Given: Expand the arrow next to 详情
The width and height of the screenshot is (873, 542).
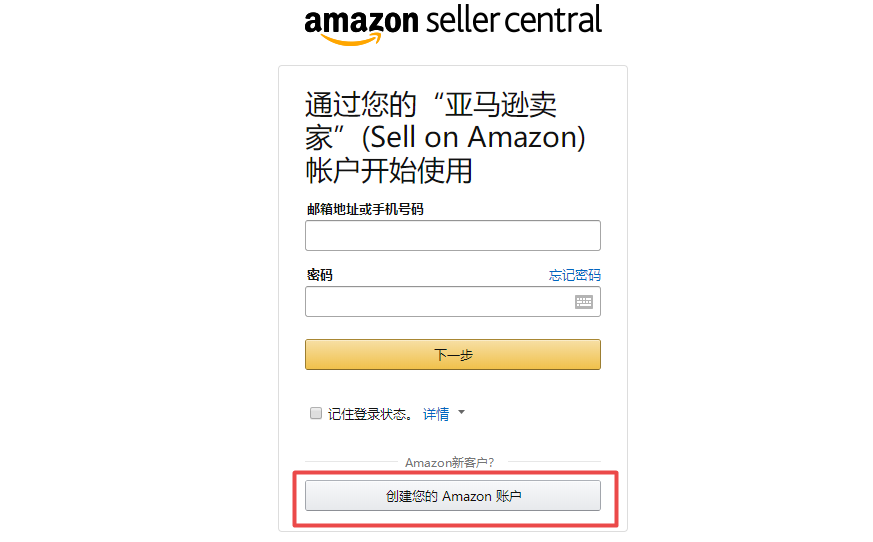Looking at the screenshot, I should (461, 412).
